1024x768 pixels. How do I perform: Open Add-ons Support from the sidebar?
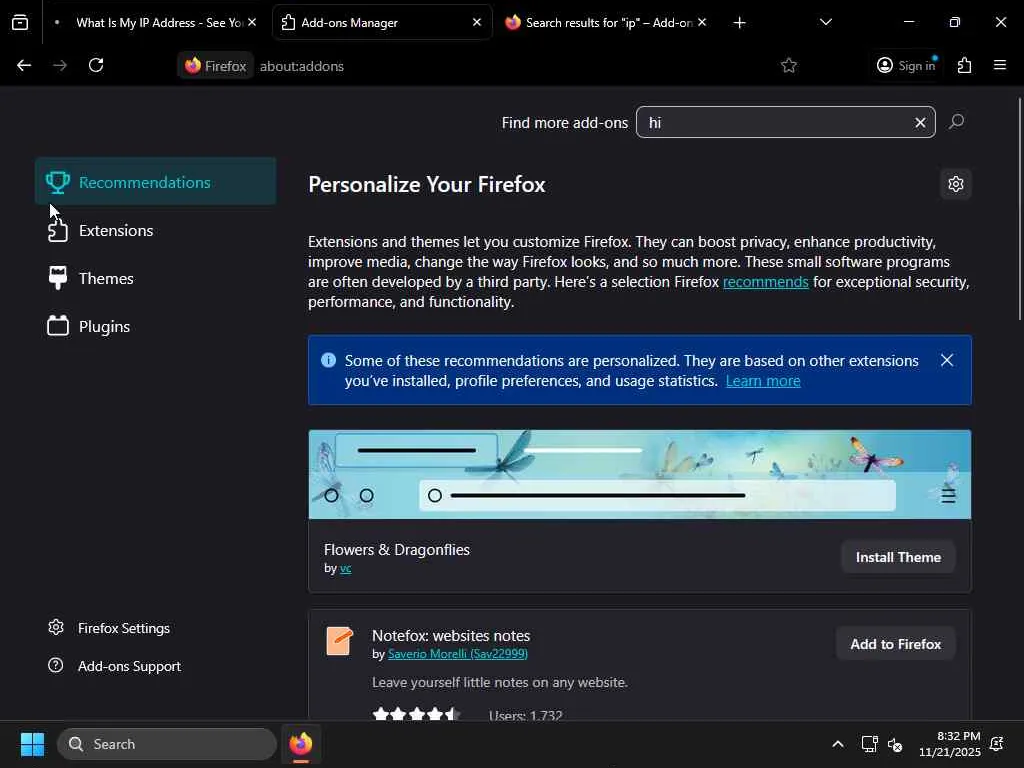point(114,666)
